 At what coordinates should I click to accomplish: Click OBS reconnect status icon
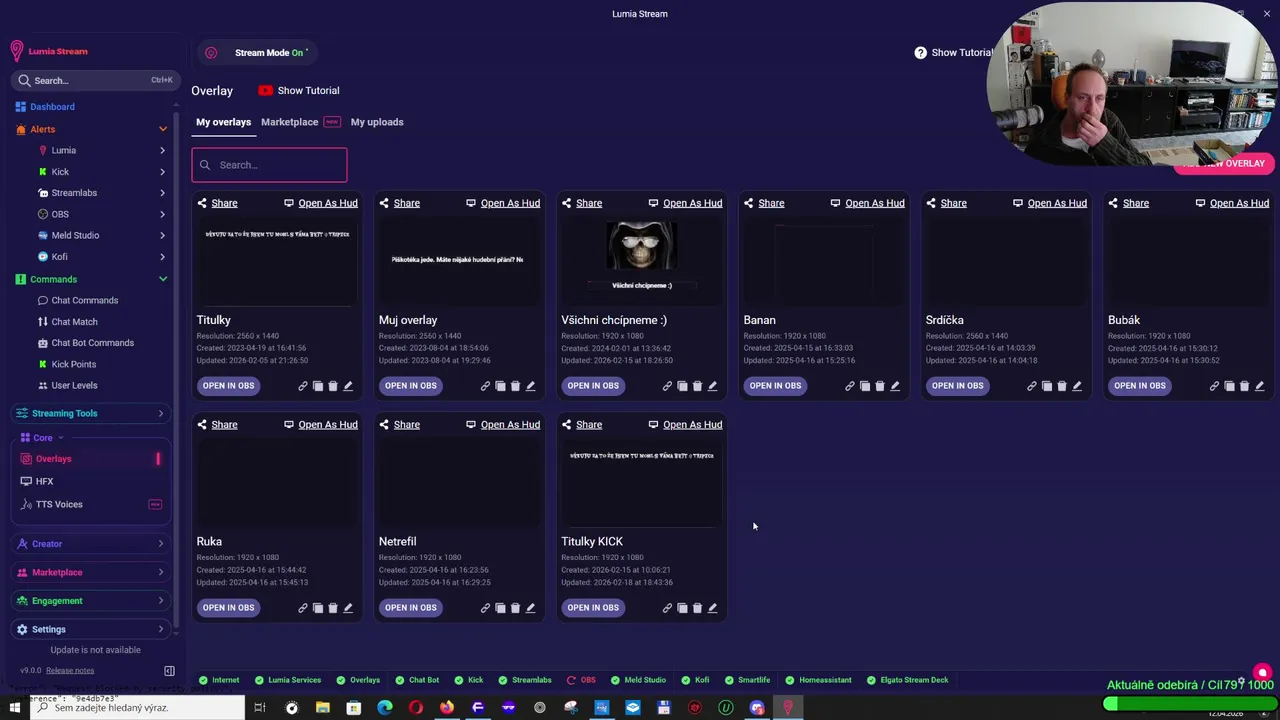571,680
